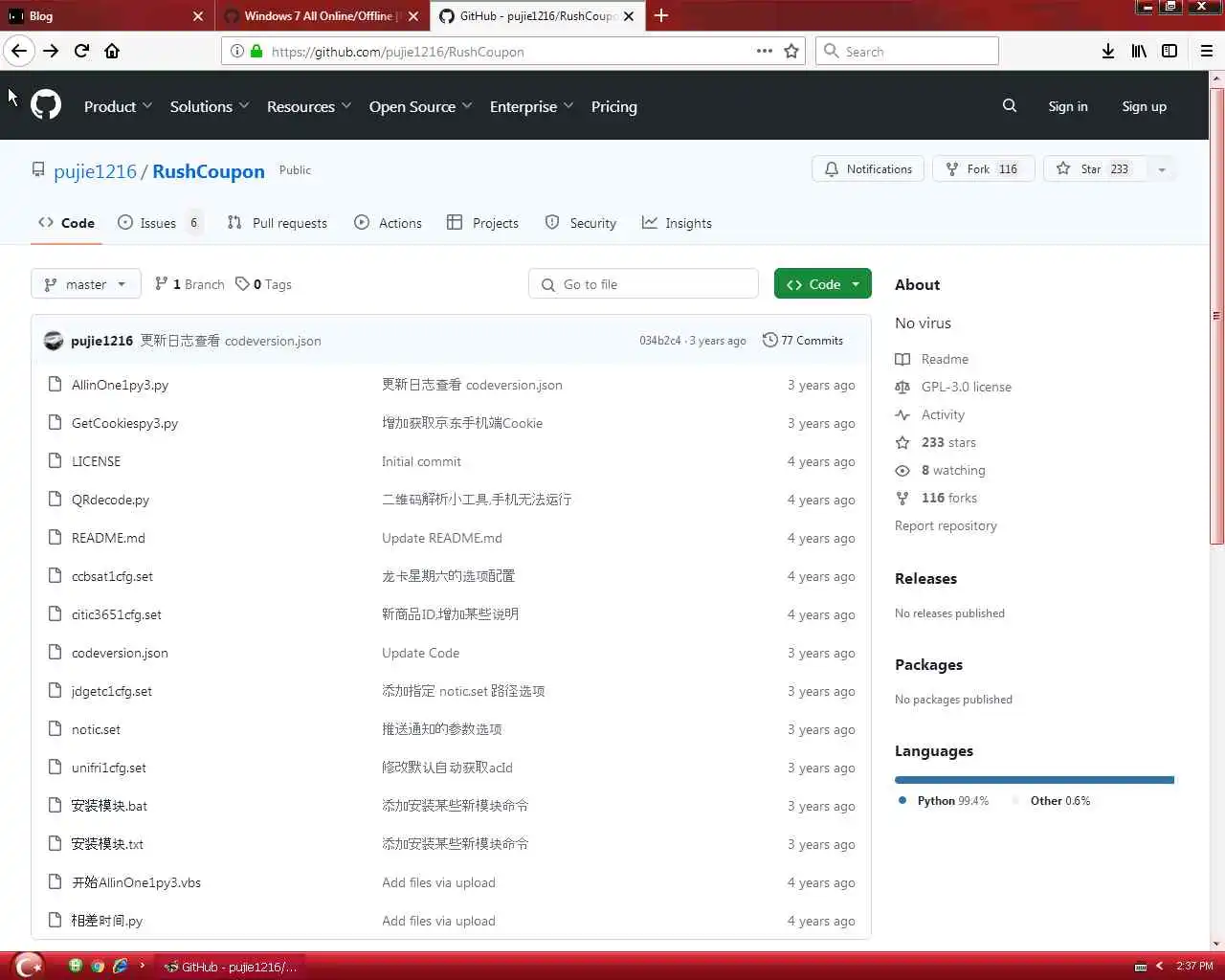Click the browser Forward arrow
The image size is (1225, 980).
tap(51, 51)
